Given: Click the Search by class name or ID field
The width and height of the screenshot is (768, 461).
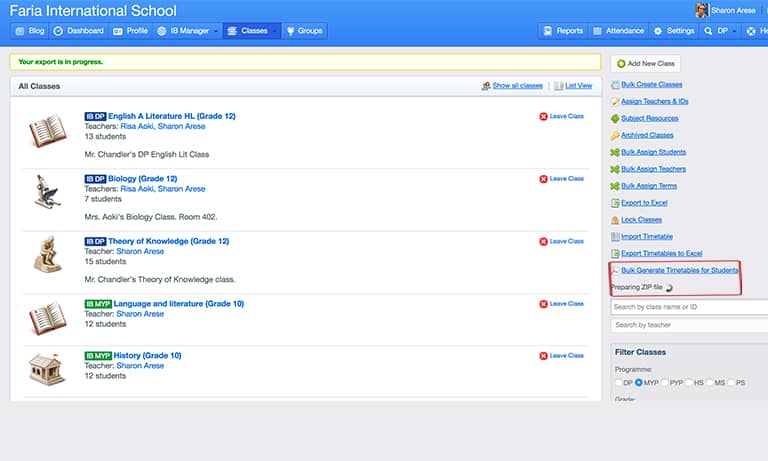Looking at the screenshot, I should (689, 307).
